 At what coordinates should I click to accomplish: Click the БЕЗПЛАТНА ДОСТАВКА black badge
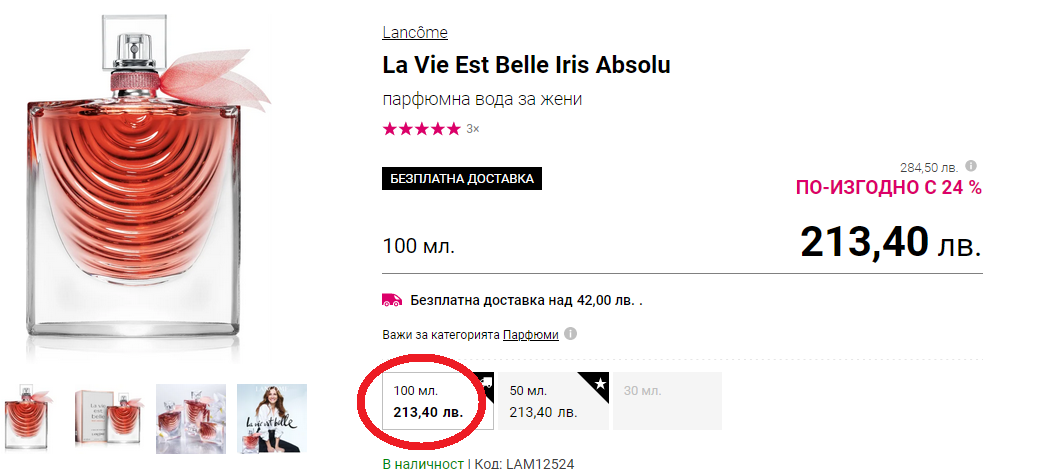click(x=461, y=179)
